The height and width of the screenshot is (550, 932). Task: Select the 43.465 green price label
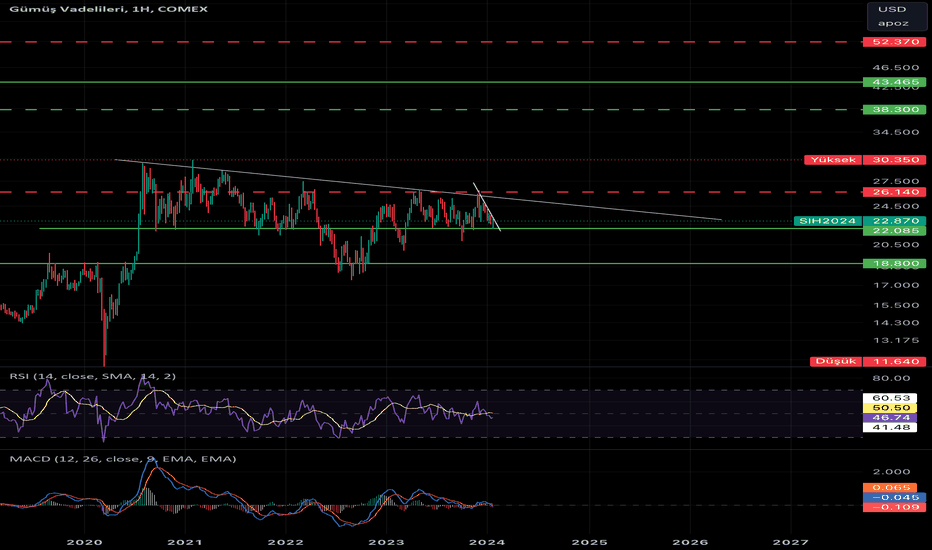(895, 82)
